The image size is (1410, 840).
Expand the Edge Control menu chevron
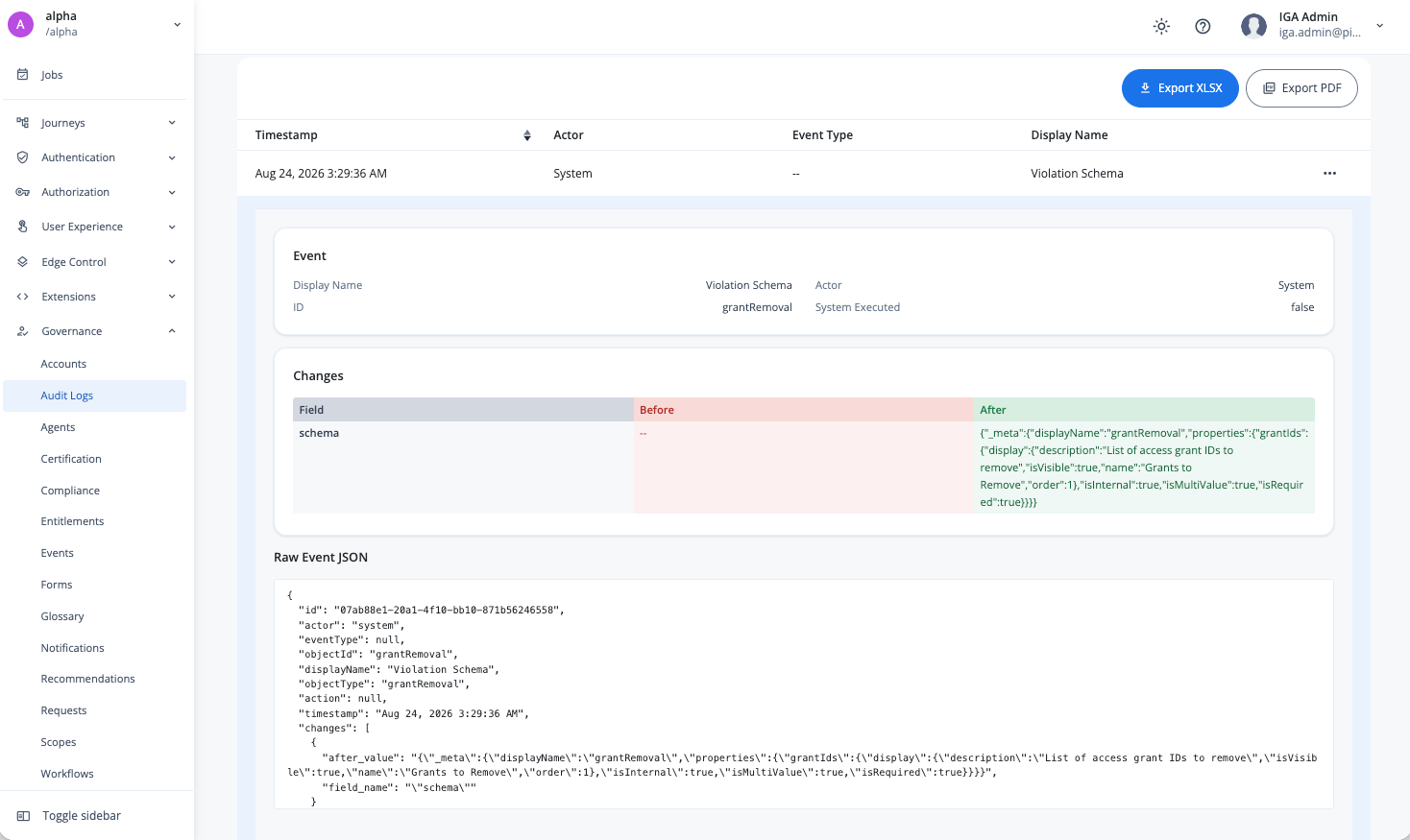pyautogui.click(x=172, y=262)
